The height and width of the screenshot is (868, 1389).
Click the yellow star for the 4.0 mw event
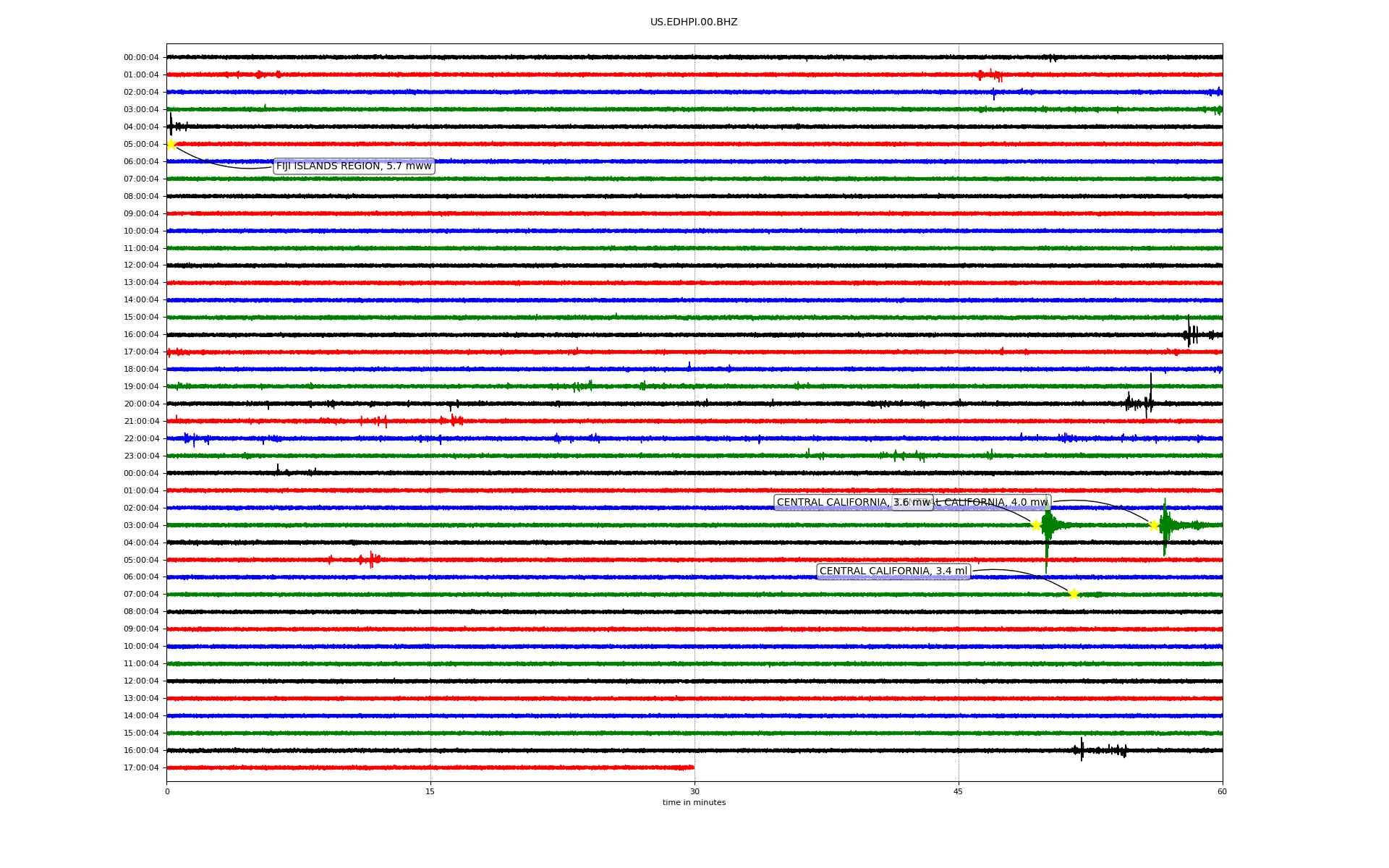1154,525
